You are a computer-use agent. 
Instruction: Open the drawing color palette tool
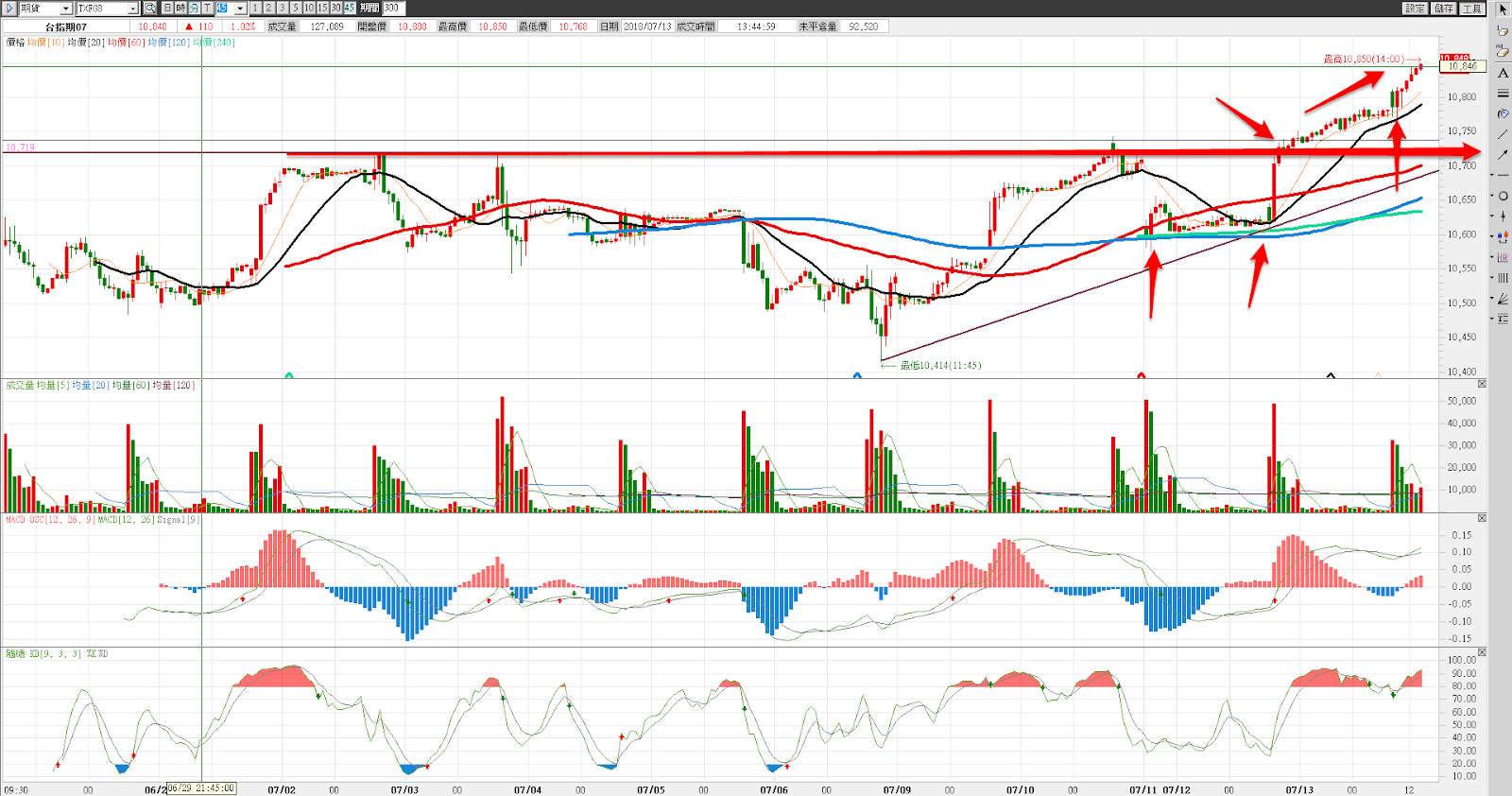(1503, 113)
